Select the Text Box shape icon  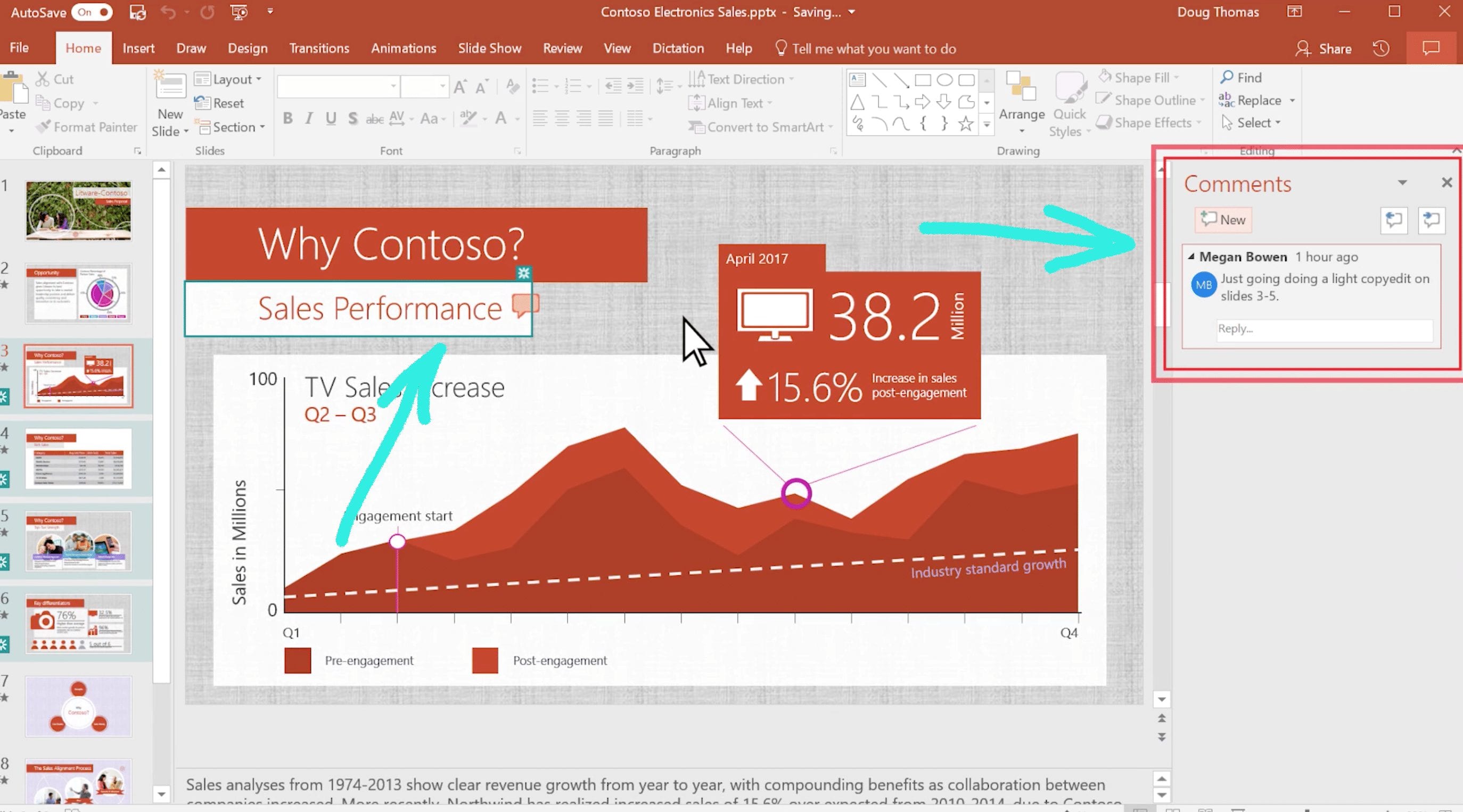tap(858, 79)
